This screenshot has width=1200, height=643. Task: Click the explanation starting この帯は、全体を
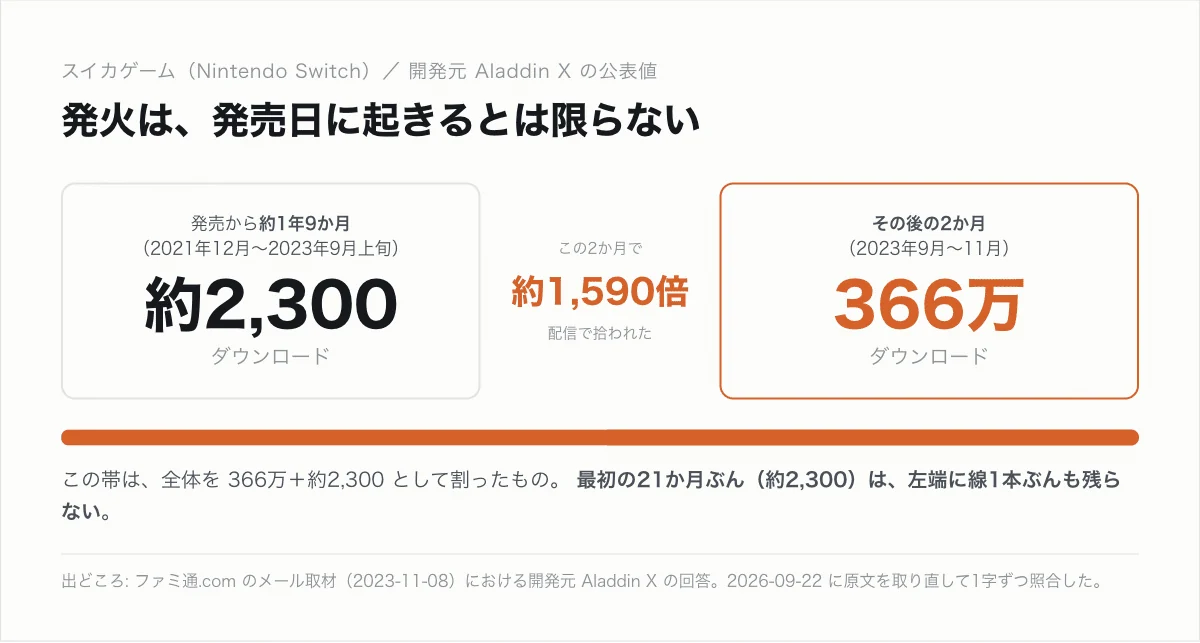coord(315,479)
